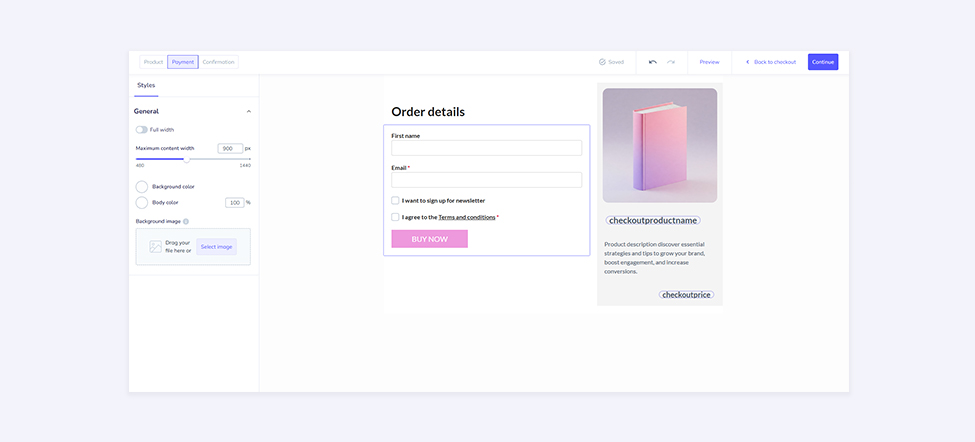
Task: Click the Preview link
Action: (x=709, y=62)
